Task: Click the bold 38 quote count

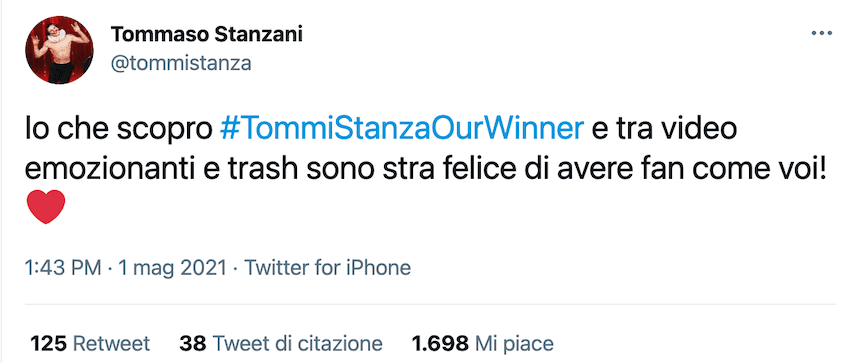Action: click(x=193, y=343)
